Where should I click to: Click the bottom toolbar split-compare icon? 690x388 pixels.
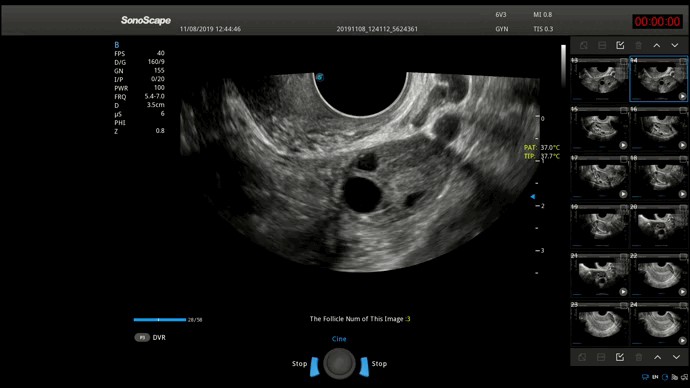pos(601,357)
